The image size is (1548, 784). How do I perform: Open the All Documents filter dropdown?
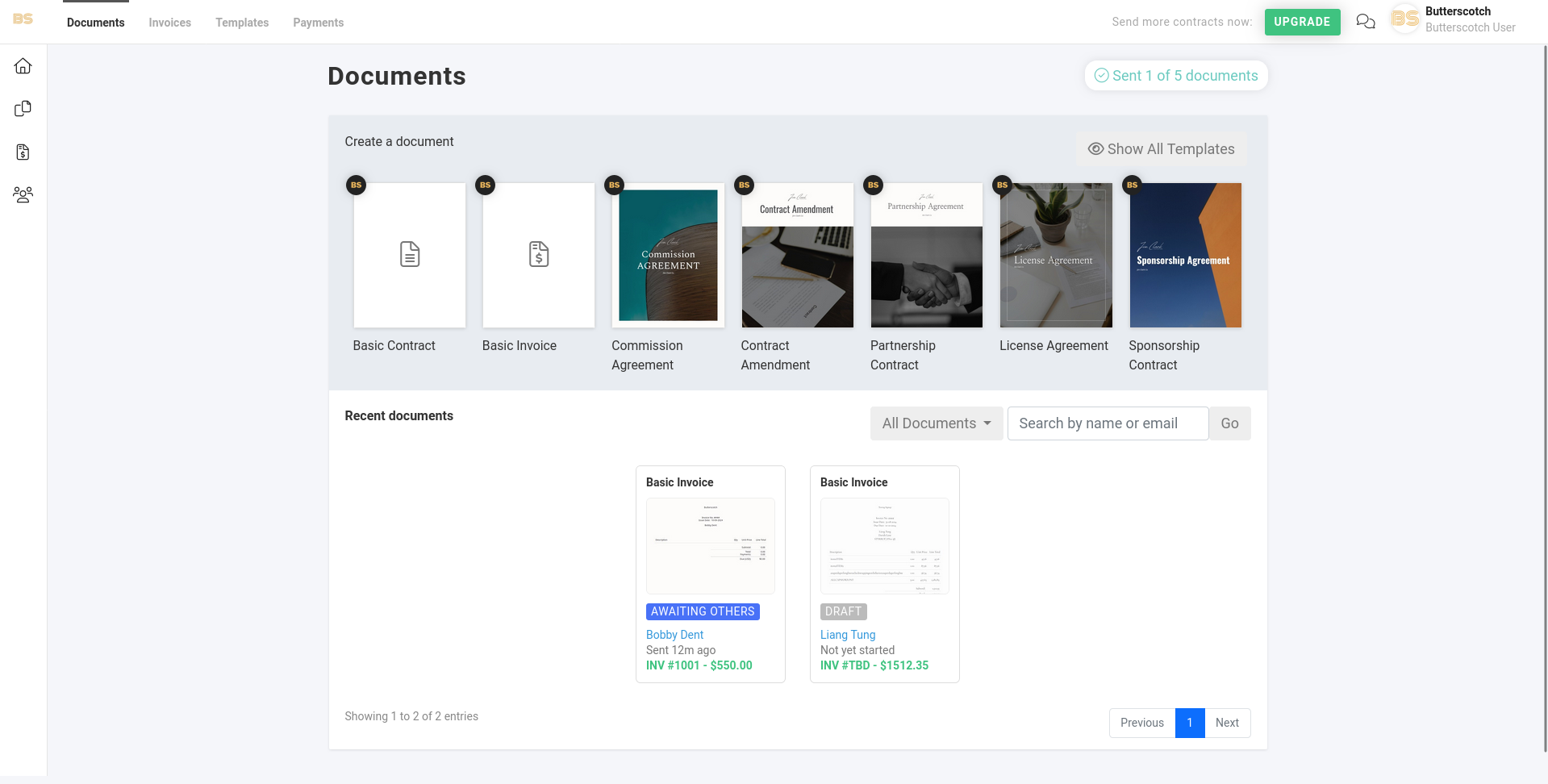pyautogui.click(x=937, y=423)
